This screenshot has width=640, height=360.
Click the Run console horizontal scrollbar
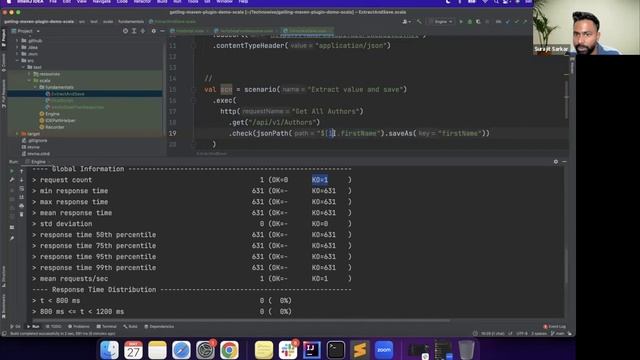click(241, 320)
